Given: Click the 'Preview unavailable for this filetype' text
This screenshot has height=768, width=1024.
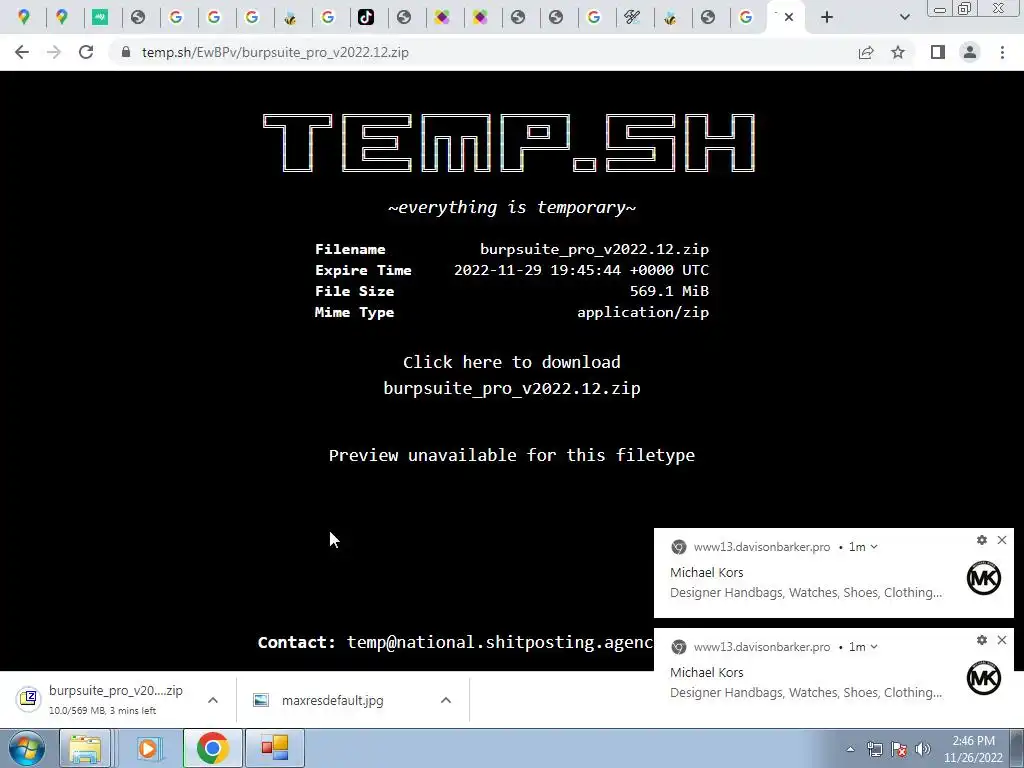Looking at the screenshot, I should 512,455.
